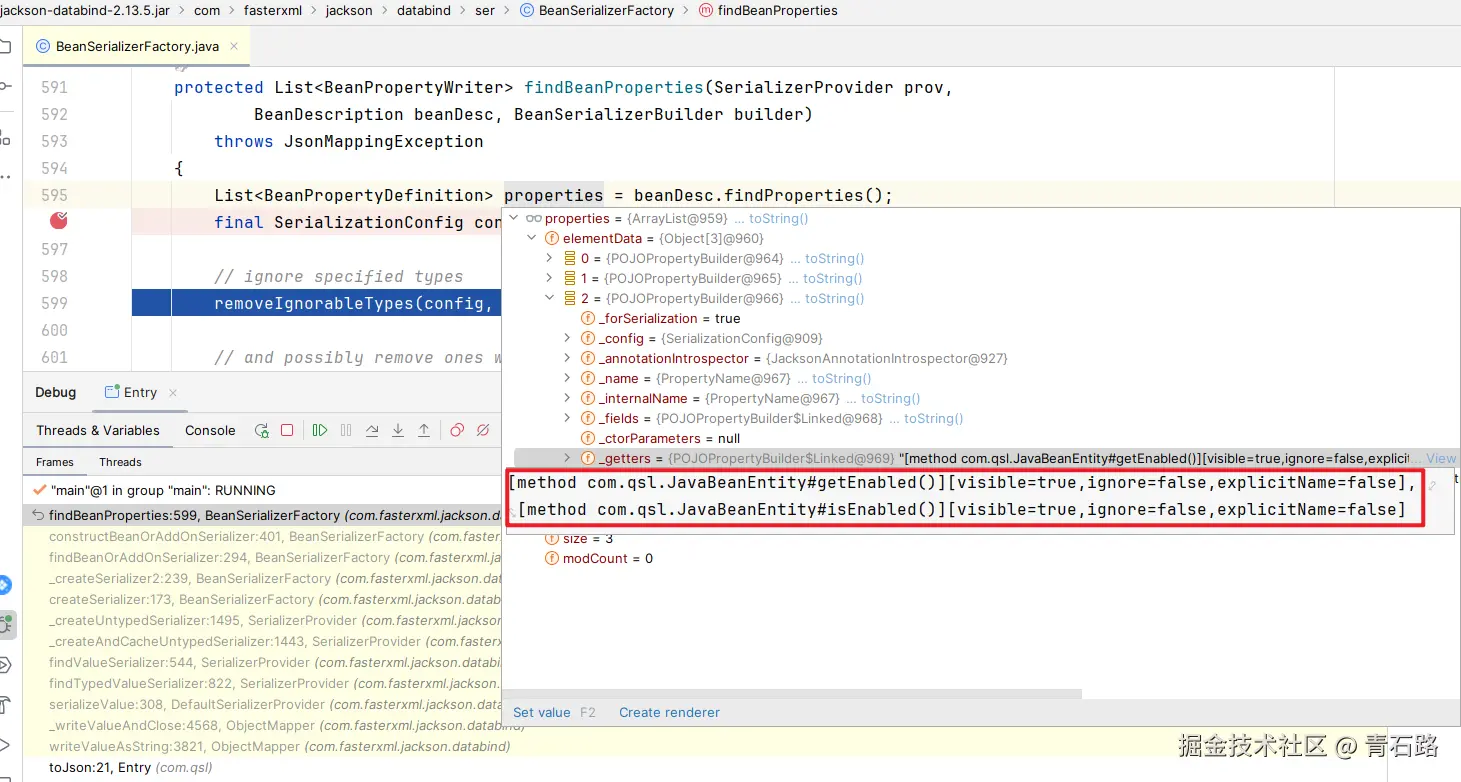Click field icon beside _forSerialization
This screenshot has height=782, width=1461.
click(x=588, y=318)
